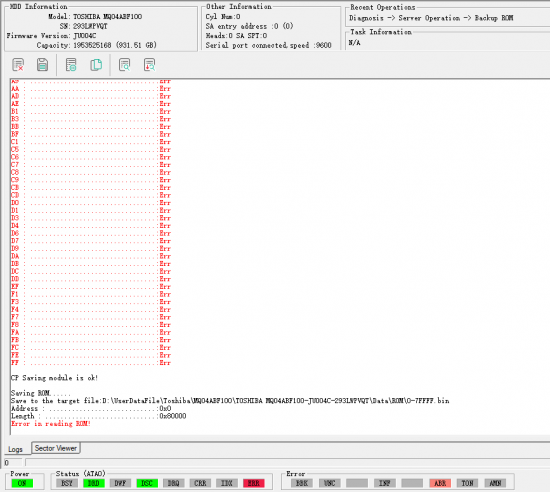Select the B1 module Err log line
The height and width of the screenshot is (492, 550).
tap(91, 112)
